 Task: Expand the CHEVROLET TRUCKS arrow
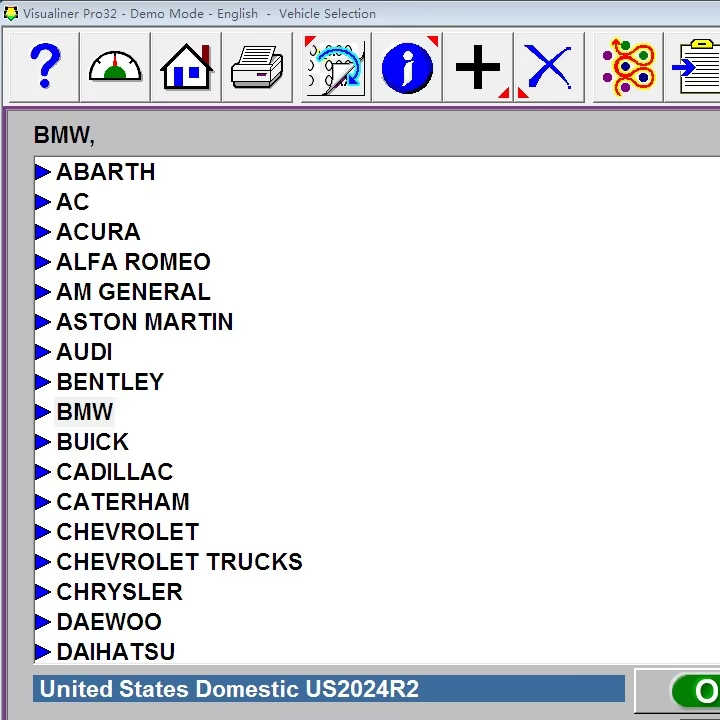click(43, 562)
